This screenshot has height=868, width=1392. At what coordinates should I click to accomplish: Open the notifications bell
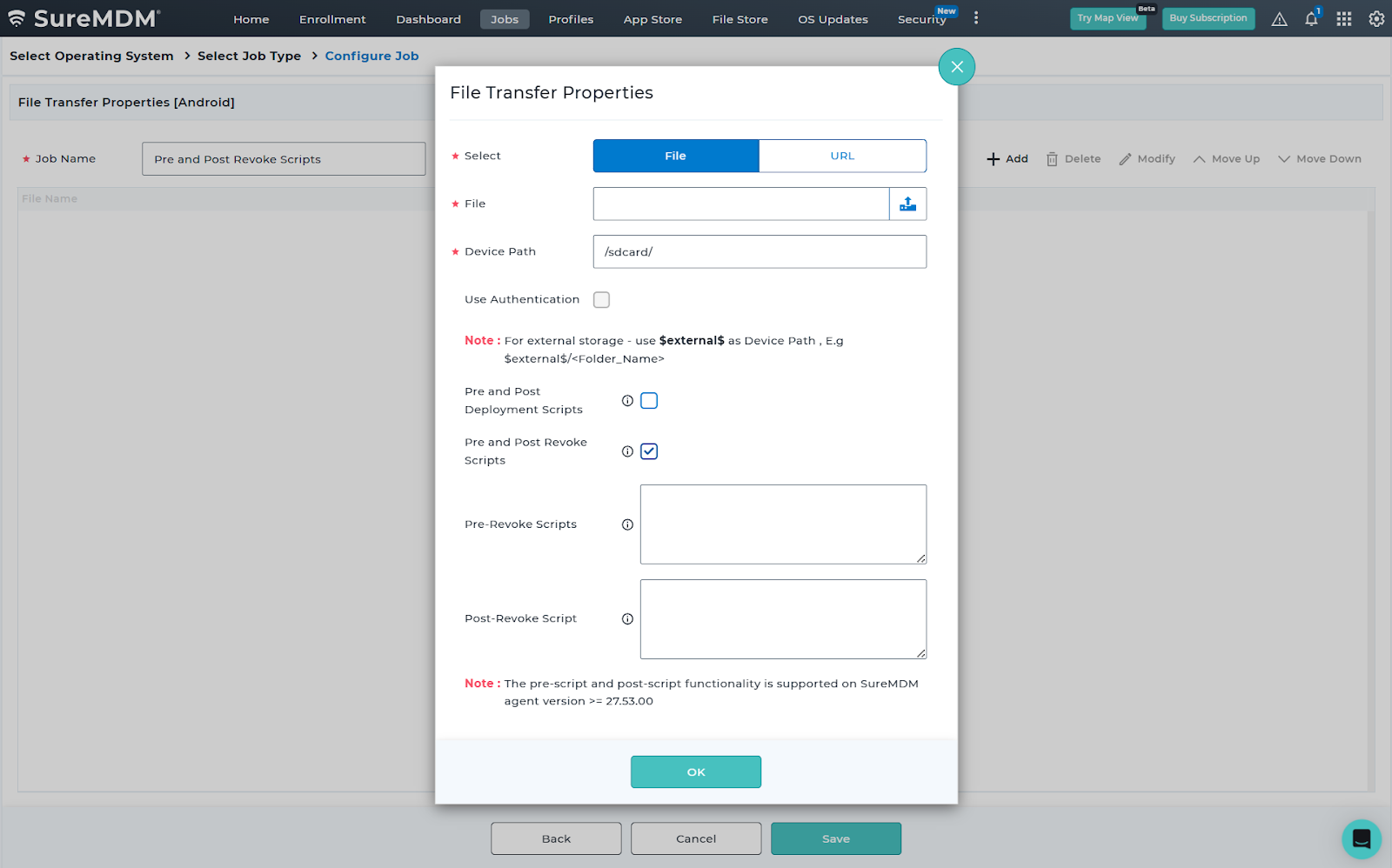coord(1311,19)
